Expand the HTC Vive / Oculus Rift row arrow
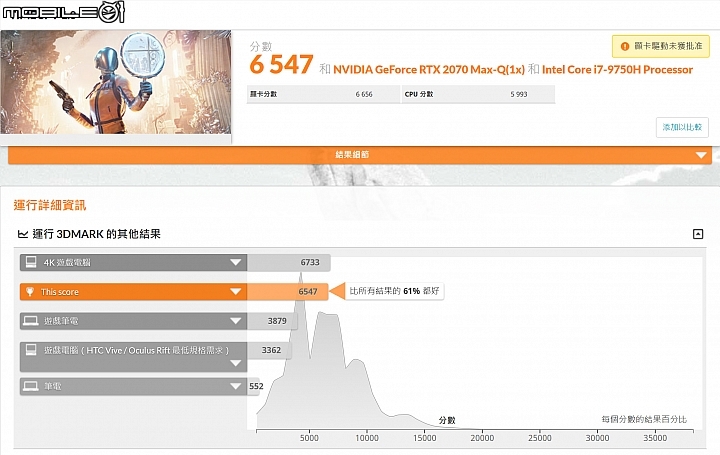This screenshot has width=720, height=455. coord(236,363)
